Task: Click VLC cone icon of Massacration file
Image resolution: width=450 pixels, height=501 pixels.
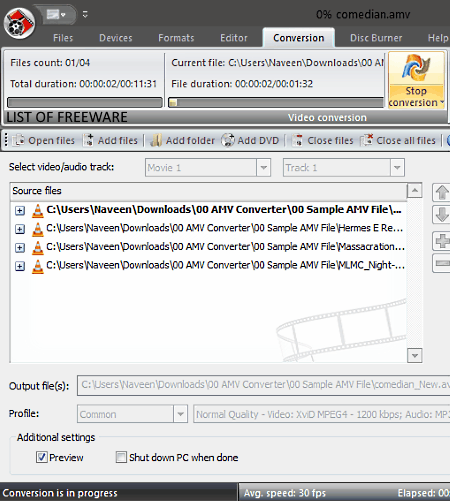Action: pyautogui.click(x=38, y=248)
